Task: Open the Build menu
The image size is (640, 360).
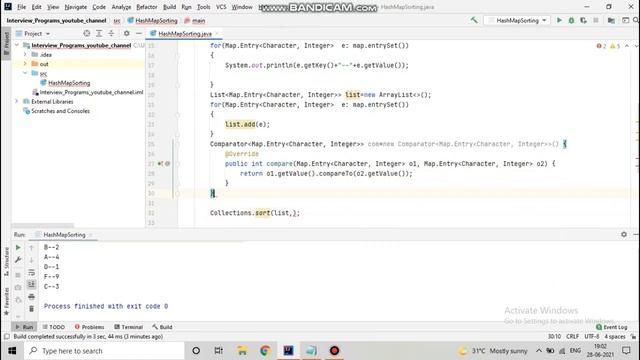Action: click(169, 7)
